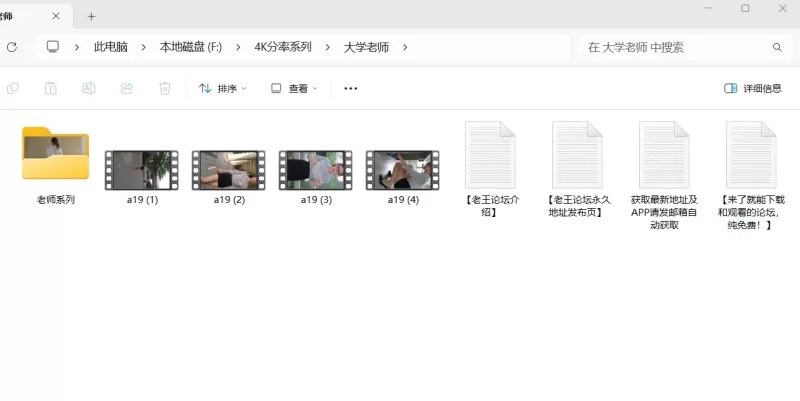Go to 4K分率系列 in breadcrumb
The width and height of the screenshot is (800, 401).
[283, 47]
